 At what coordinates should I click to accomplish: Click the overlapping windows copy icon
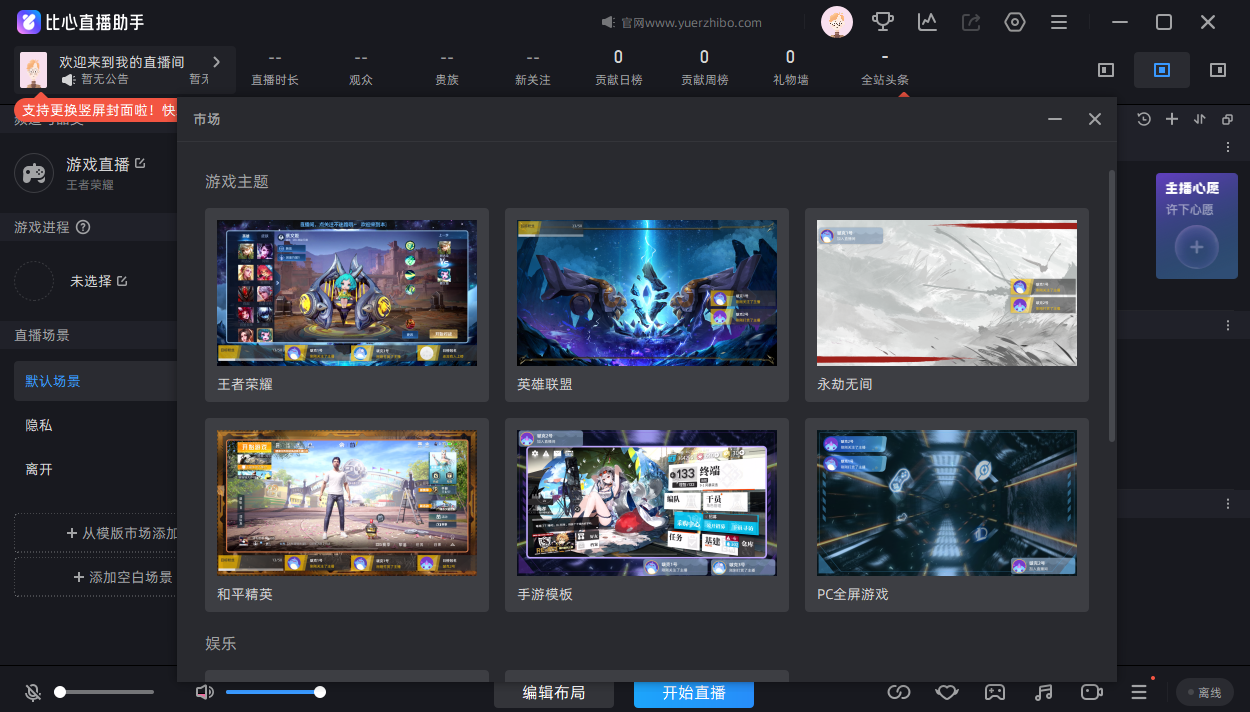[1227, 119]
